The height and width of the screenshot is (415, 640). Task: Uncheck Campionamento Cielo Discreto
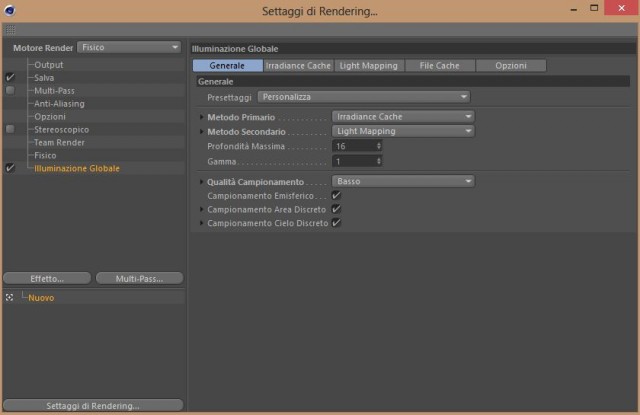(336, 223)
